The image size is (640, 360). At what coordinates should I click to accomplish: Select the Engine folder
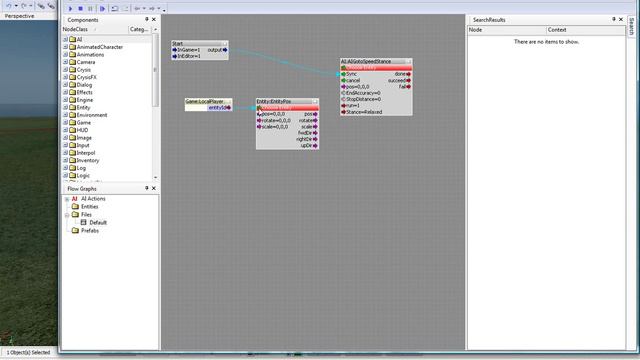point(84,100)
